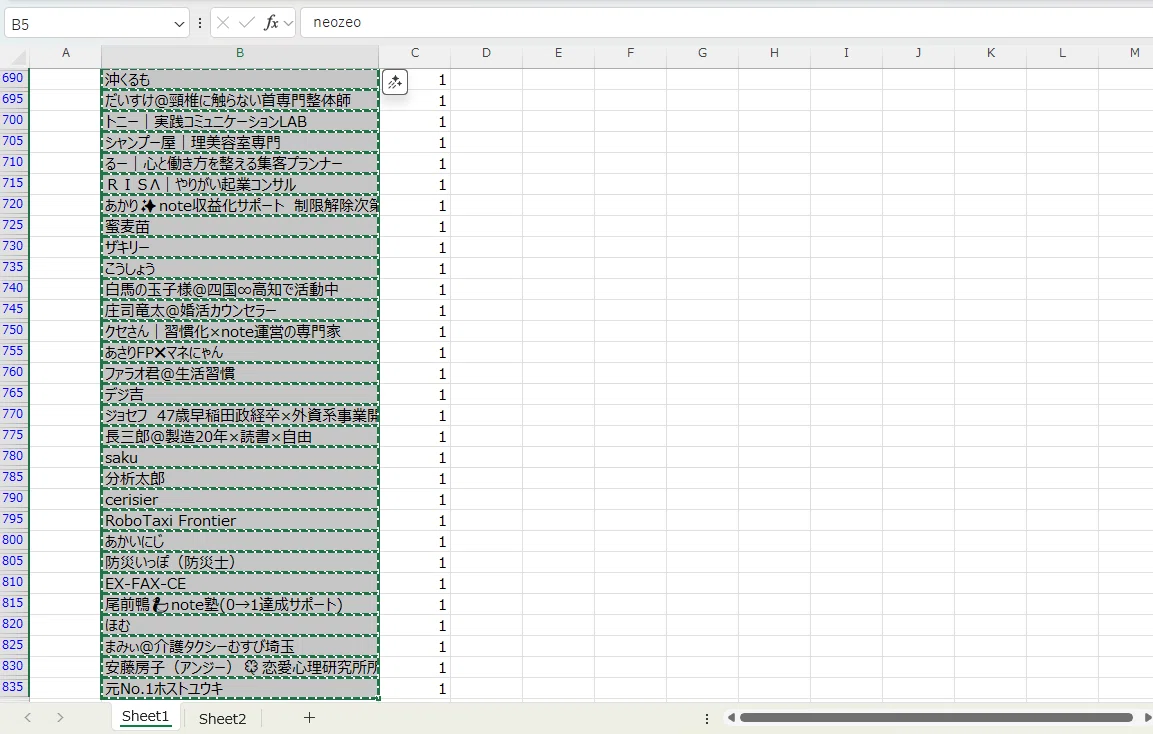Click the Cancel (X) icon in formula bar
The width and height of the screenshot is (1153, 734).
click(223, 24)
